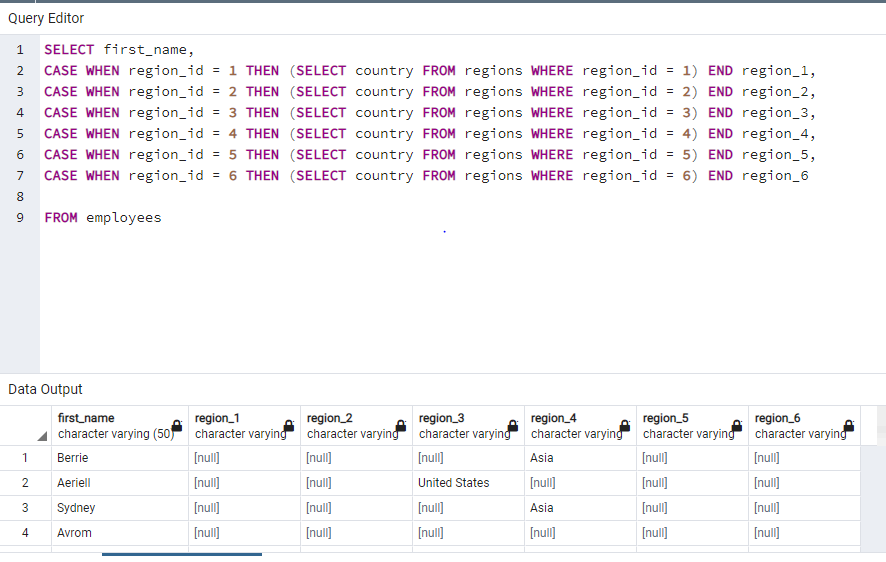Place cursor on first_name in line 1
Viewport: 886px width, 562px height.
click(145, 50)
